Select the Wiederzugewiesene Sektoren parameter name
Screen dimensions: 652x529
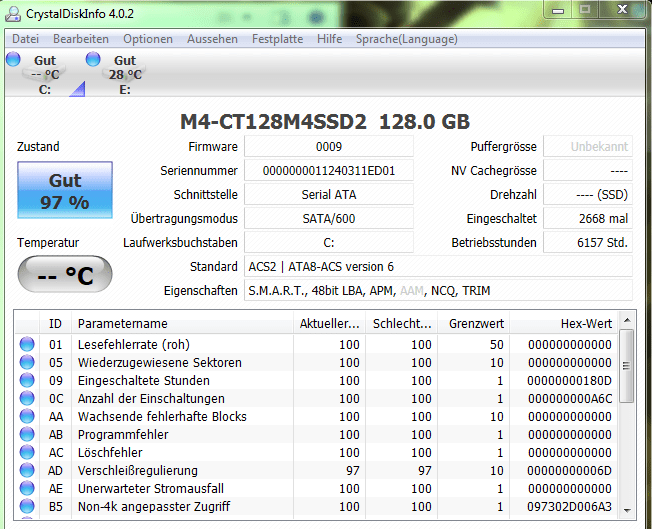pos(160,362)
